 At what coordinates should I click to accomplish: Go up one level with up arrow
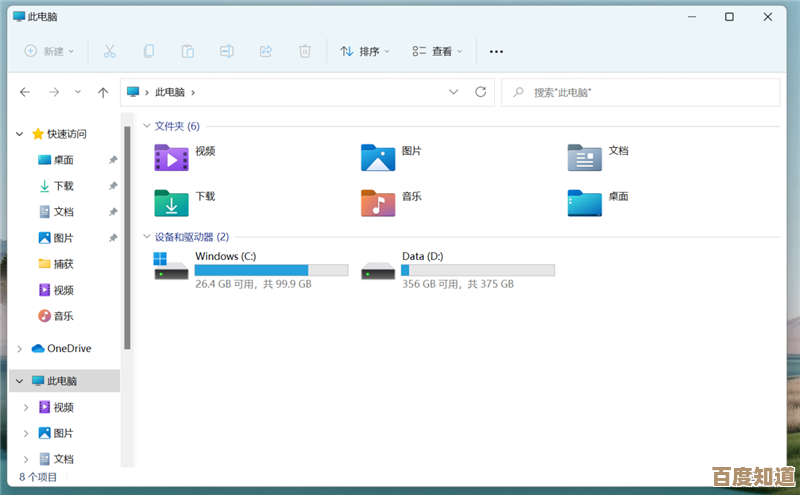103,92
